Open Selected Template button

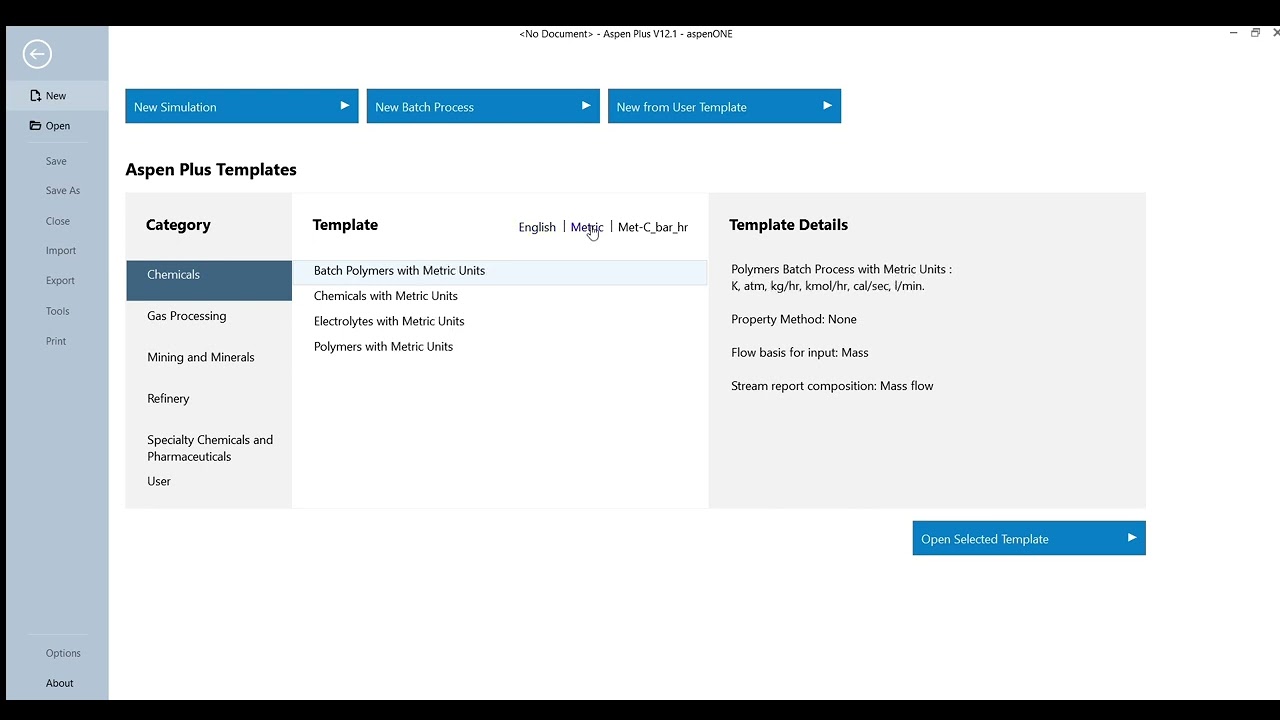(x=1029, y=538)
